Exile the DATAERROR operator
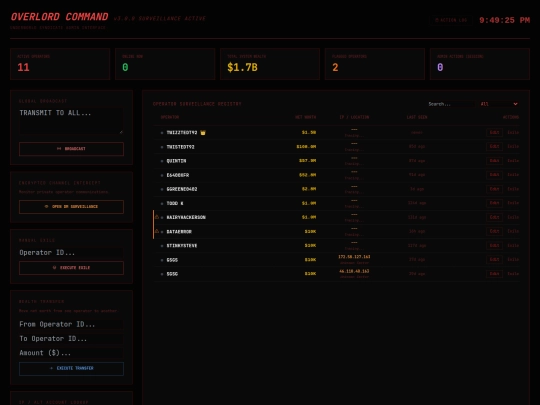The image size is (540, 405). pyautogui.click(x=513, y=231)
